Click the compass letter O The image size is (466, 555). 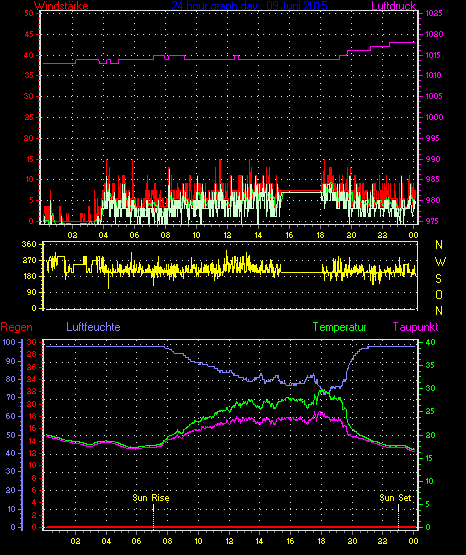439,295
